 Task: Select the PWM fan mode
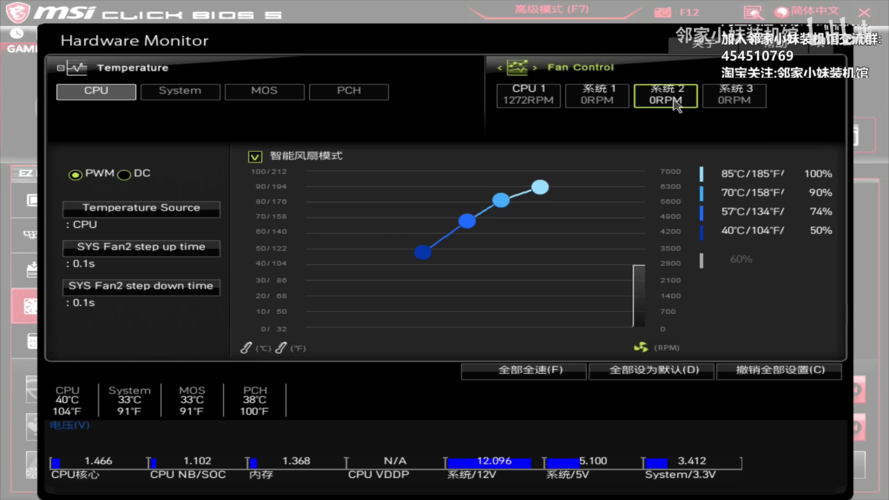75,175
